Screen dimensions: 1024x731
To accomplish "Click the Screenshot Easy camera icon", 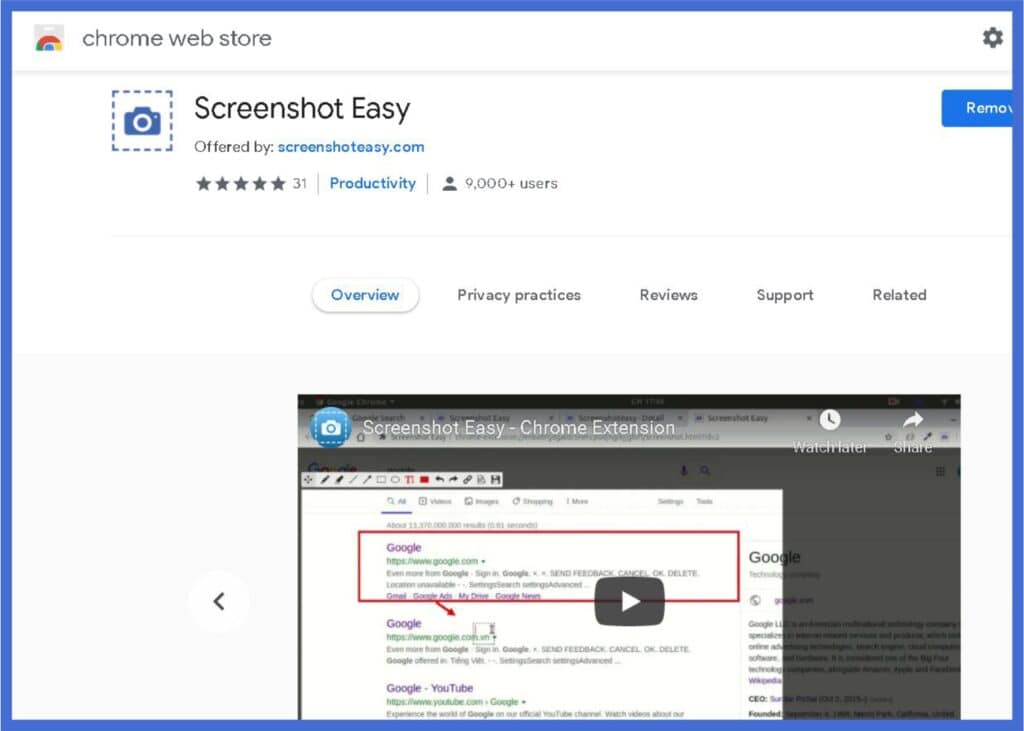I will [x=142, y=121].
